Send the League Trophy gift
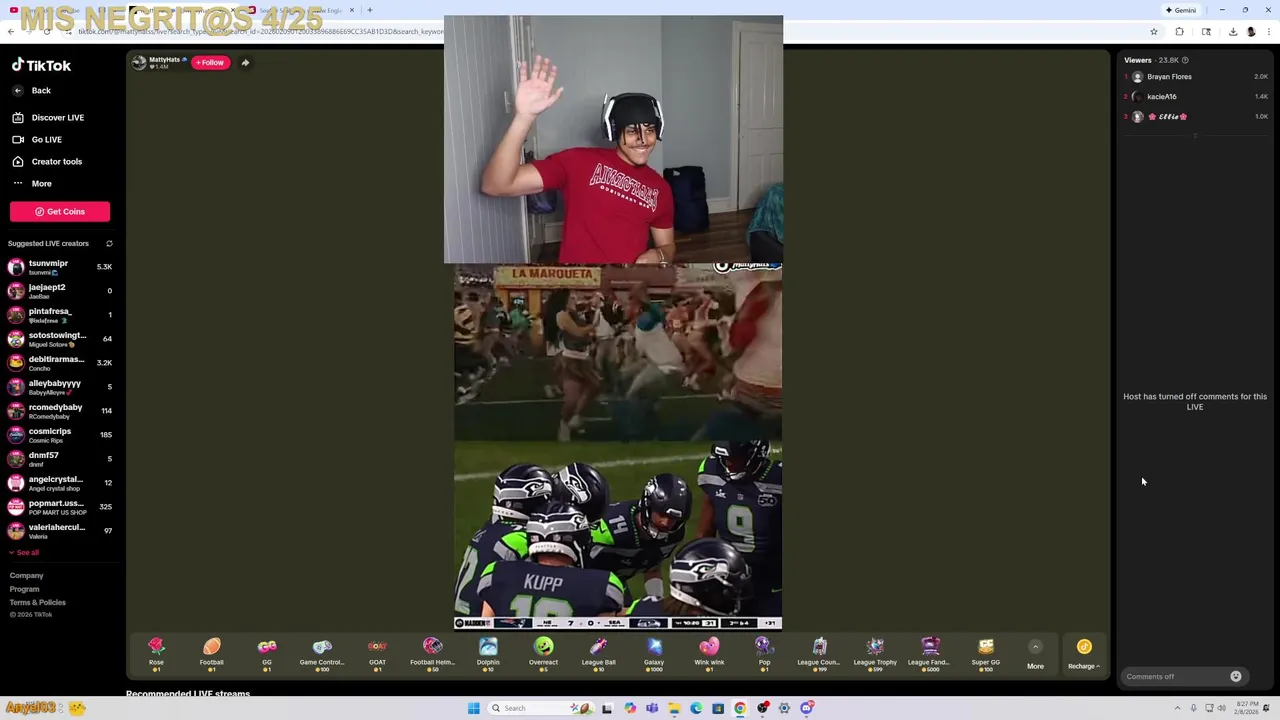 (875, 654)
